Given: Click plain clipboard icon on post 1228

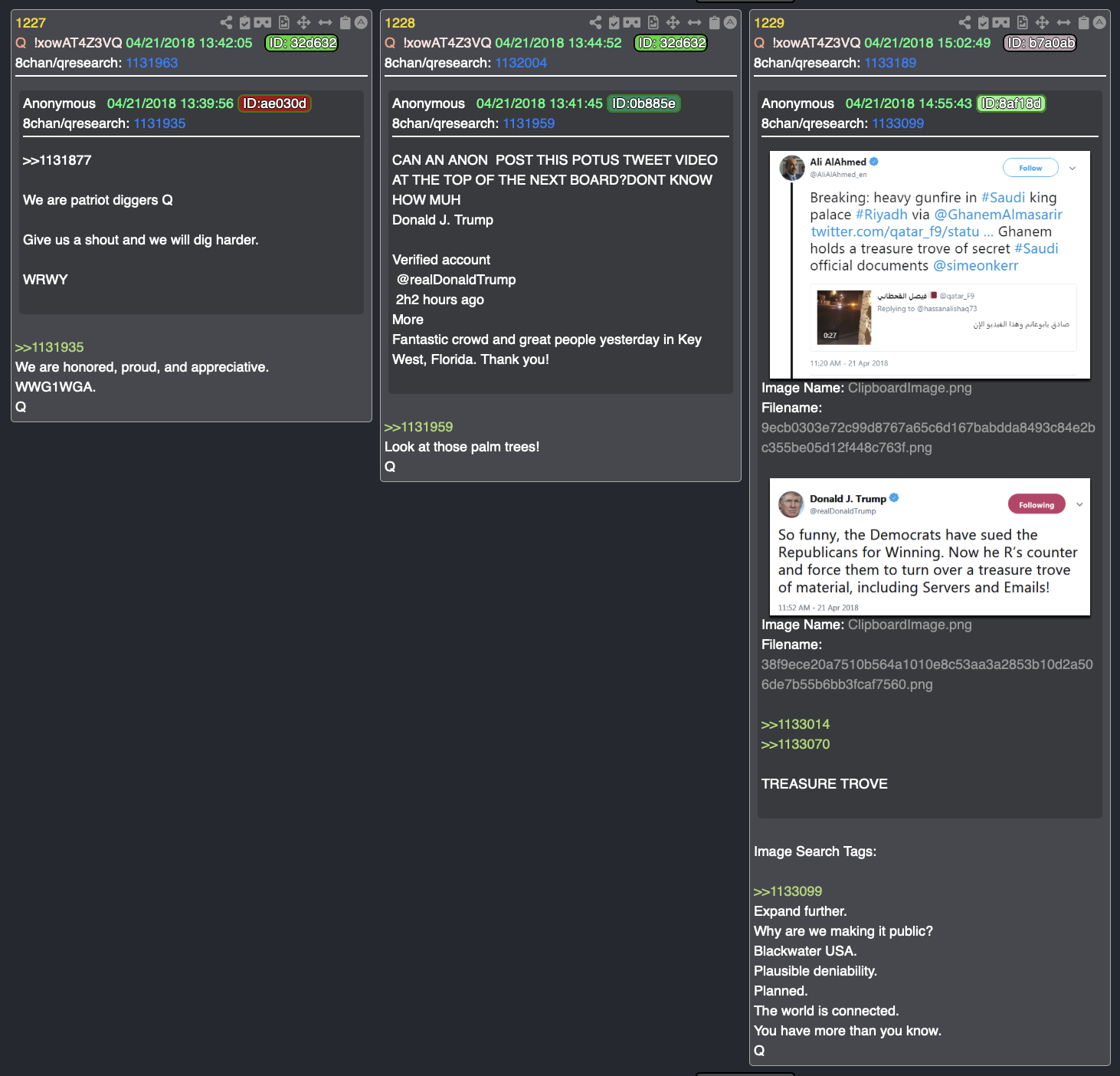Looking at the screenshot, I should [715, 23].
